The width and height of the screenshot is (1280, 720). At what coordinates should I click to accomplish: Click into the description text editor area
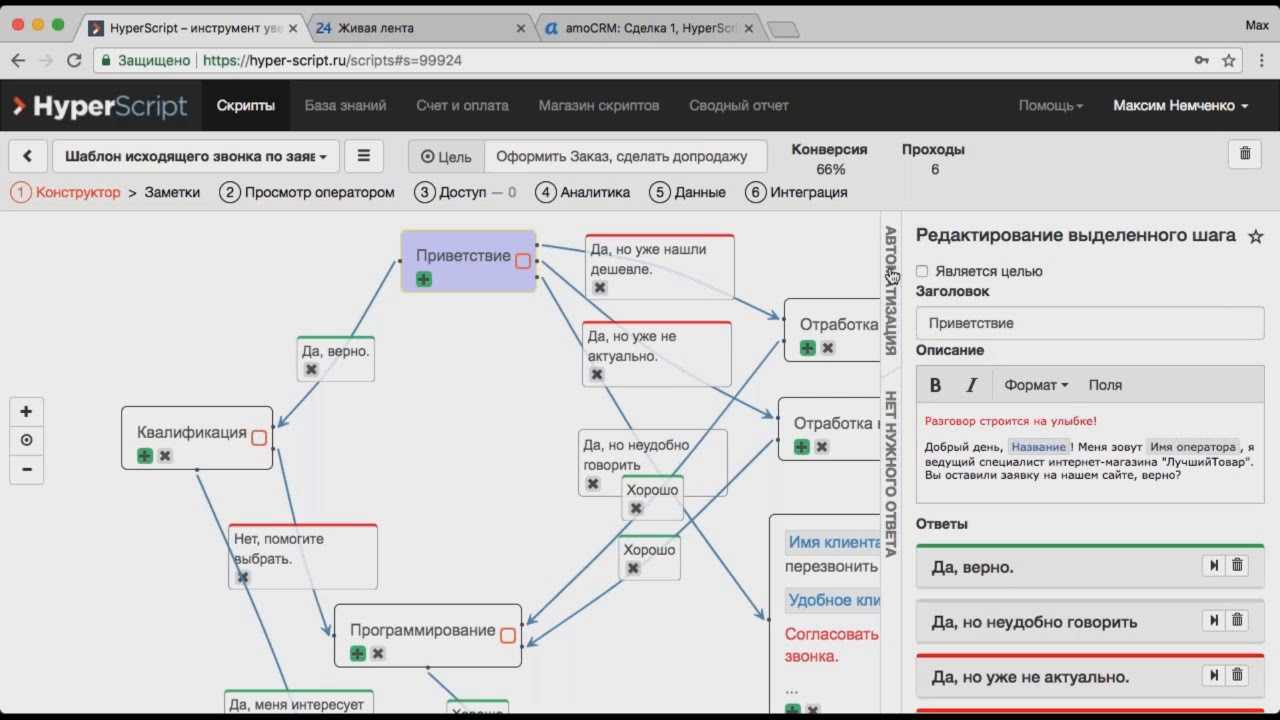tap(1090, 453)
